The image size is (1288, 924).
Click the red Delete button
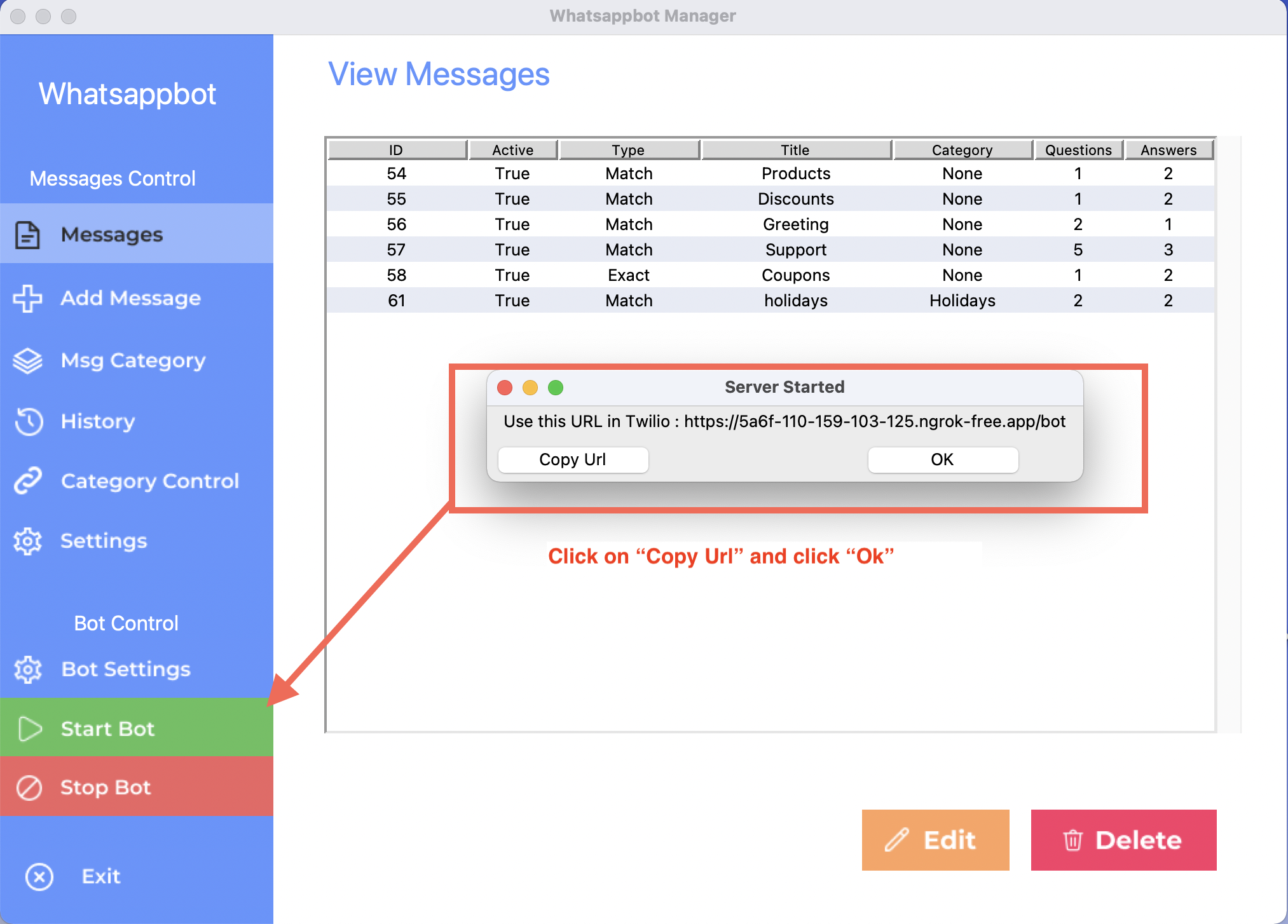click(x=1123, y=840)
